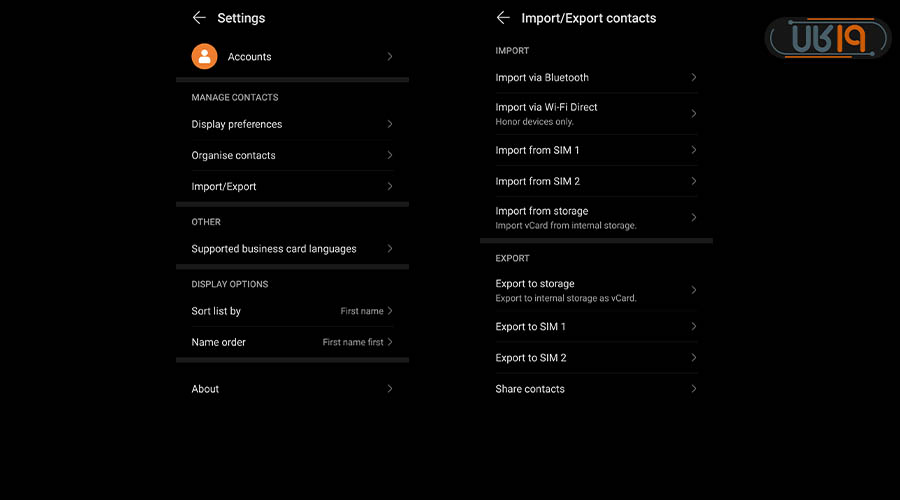The width and height of the screenshot is (900, 500).
Task: Click the chevron on the About row
Action: pos(390,389)
